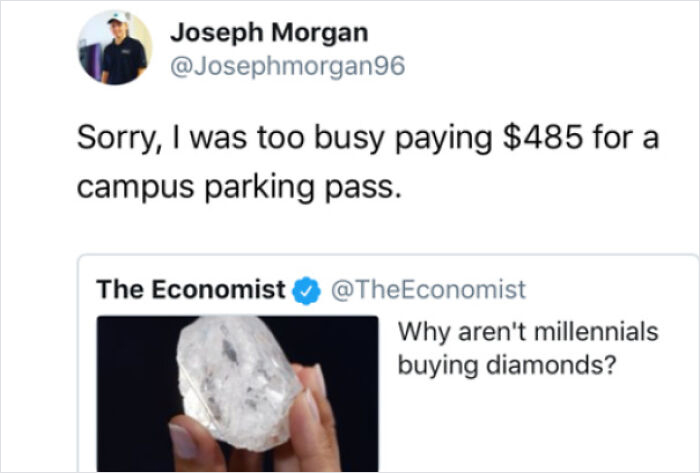Click The Economist account name

pos(190,290)
